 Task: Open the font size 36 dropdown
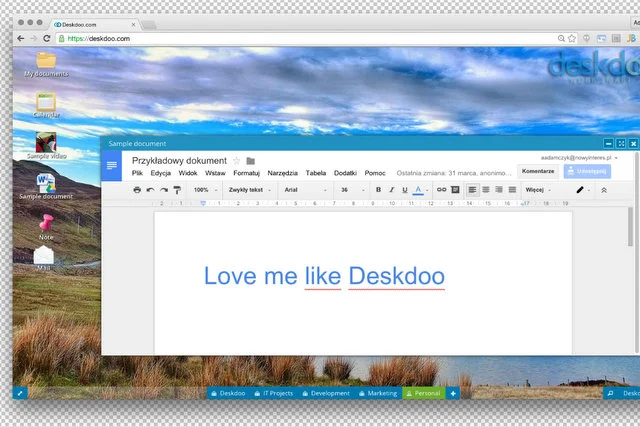coord(353,190)
